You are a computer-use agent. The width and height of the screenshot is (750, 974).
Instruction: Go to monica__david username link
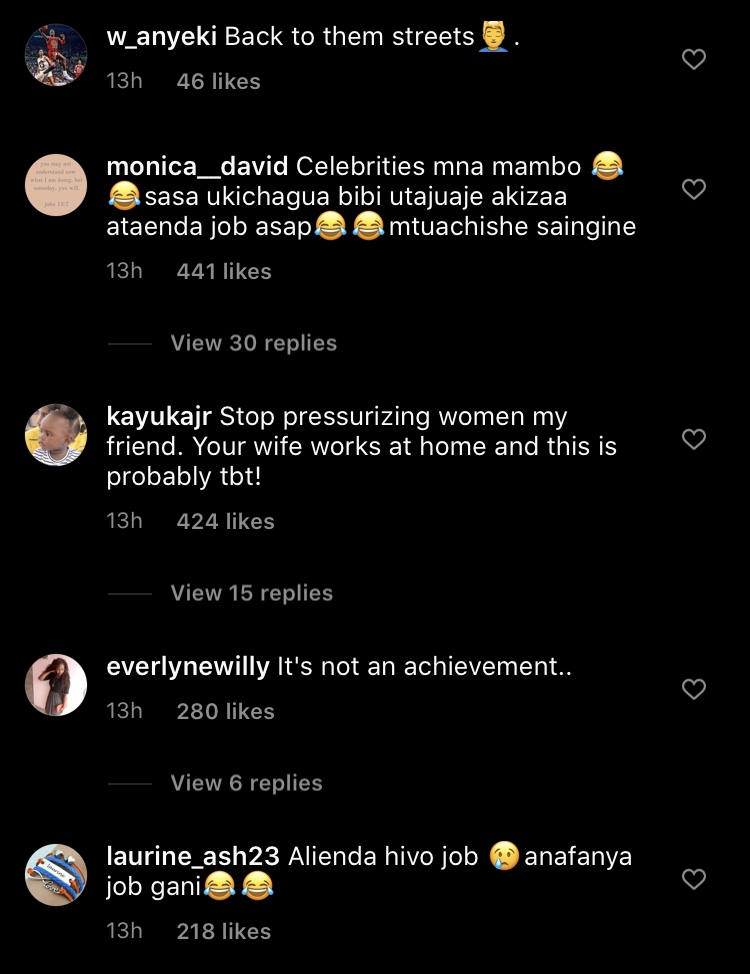[x=198, y=165]
